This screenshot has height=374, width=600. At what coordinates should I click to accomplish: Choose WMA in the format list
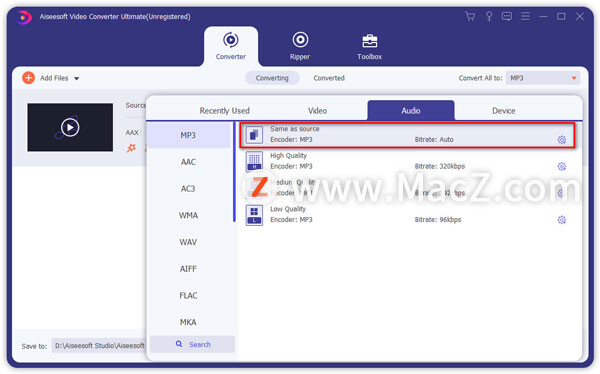coord(188,216)
